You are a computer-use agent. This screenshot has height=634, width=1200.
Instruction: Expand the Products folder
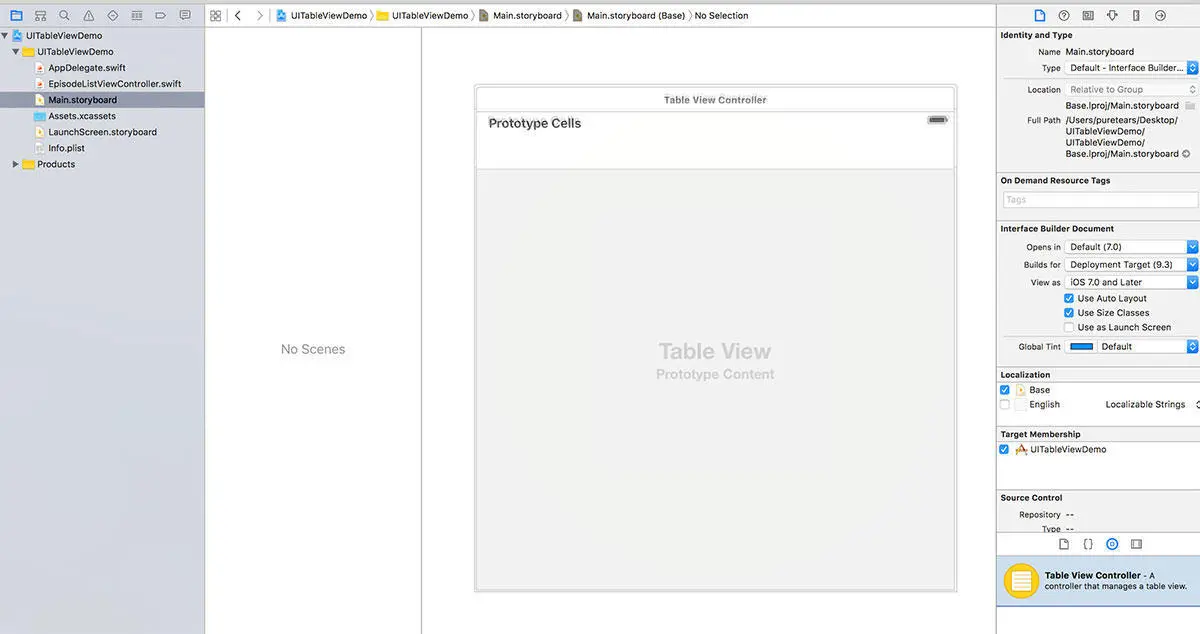[x=16, y=164]
